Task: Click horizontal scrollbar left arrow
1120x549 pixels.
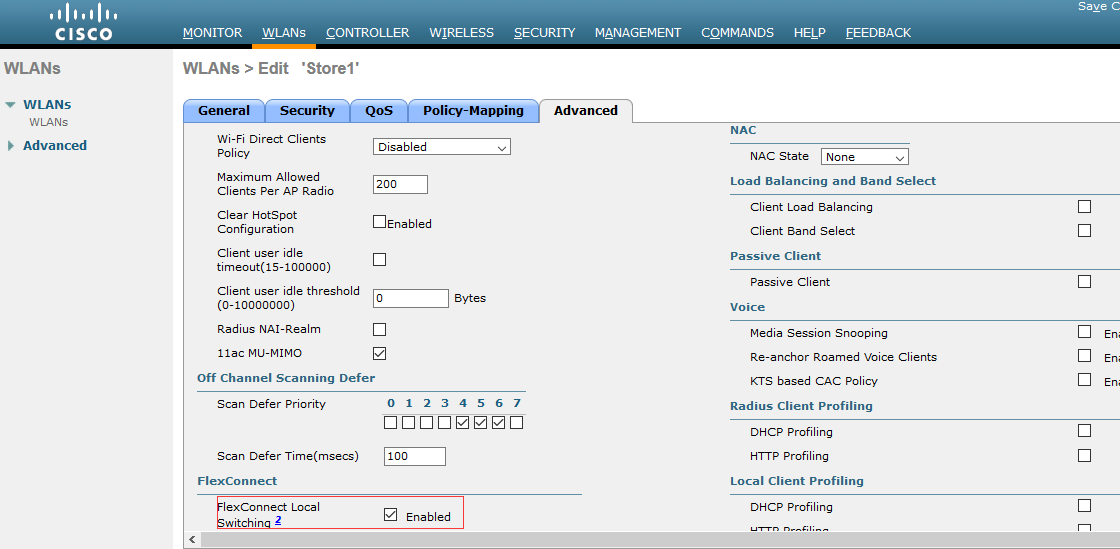Action: click(192, 539)
